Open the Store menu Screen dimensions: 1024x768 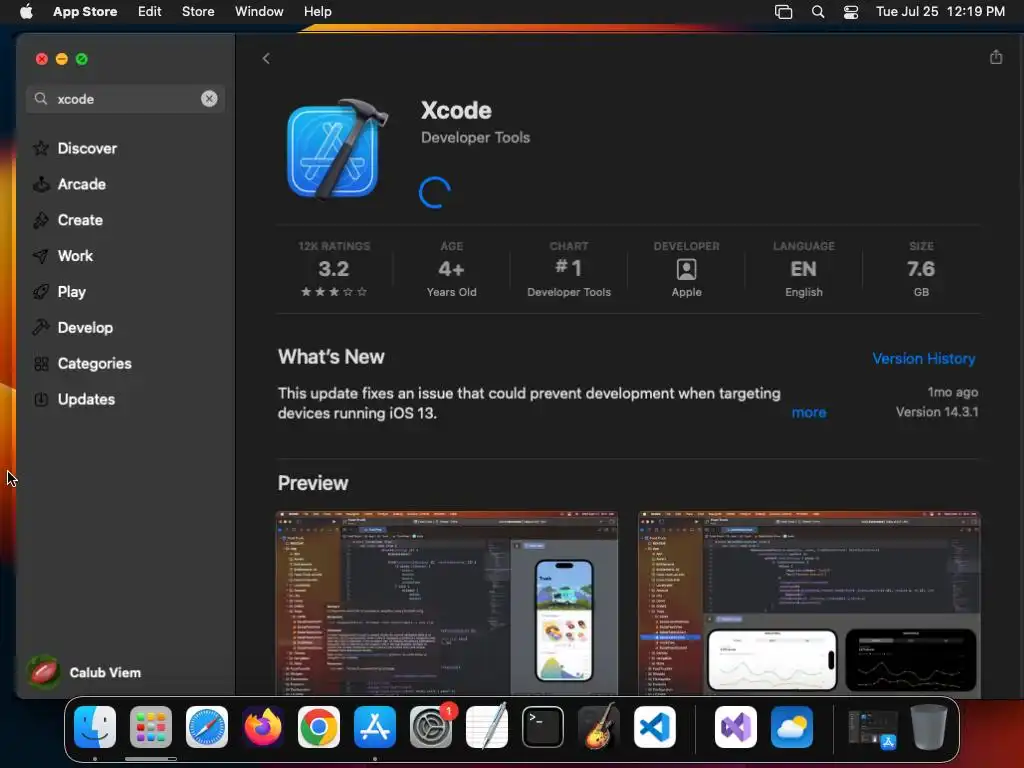click(x=198, y=12)
